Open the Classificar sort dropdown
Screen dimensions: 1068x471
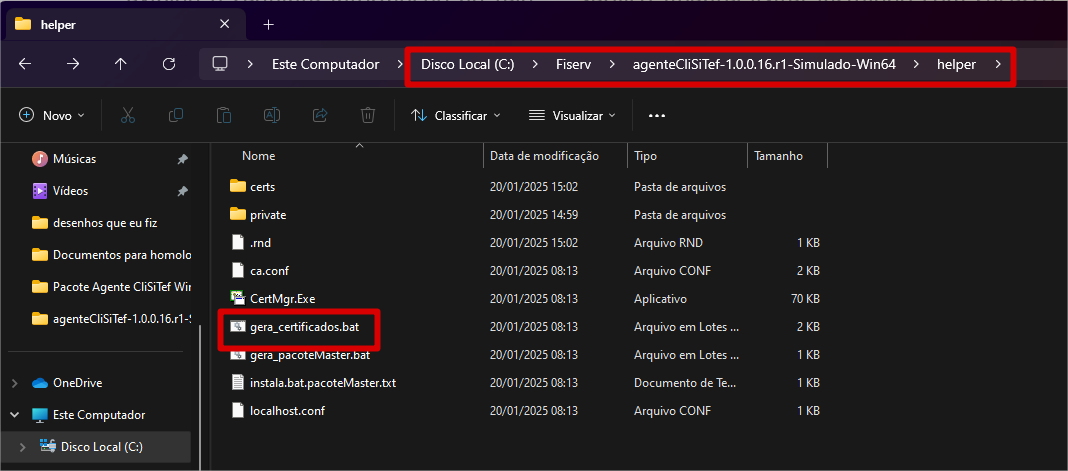(456, 116)
